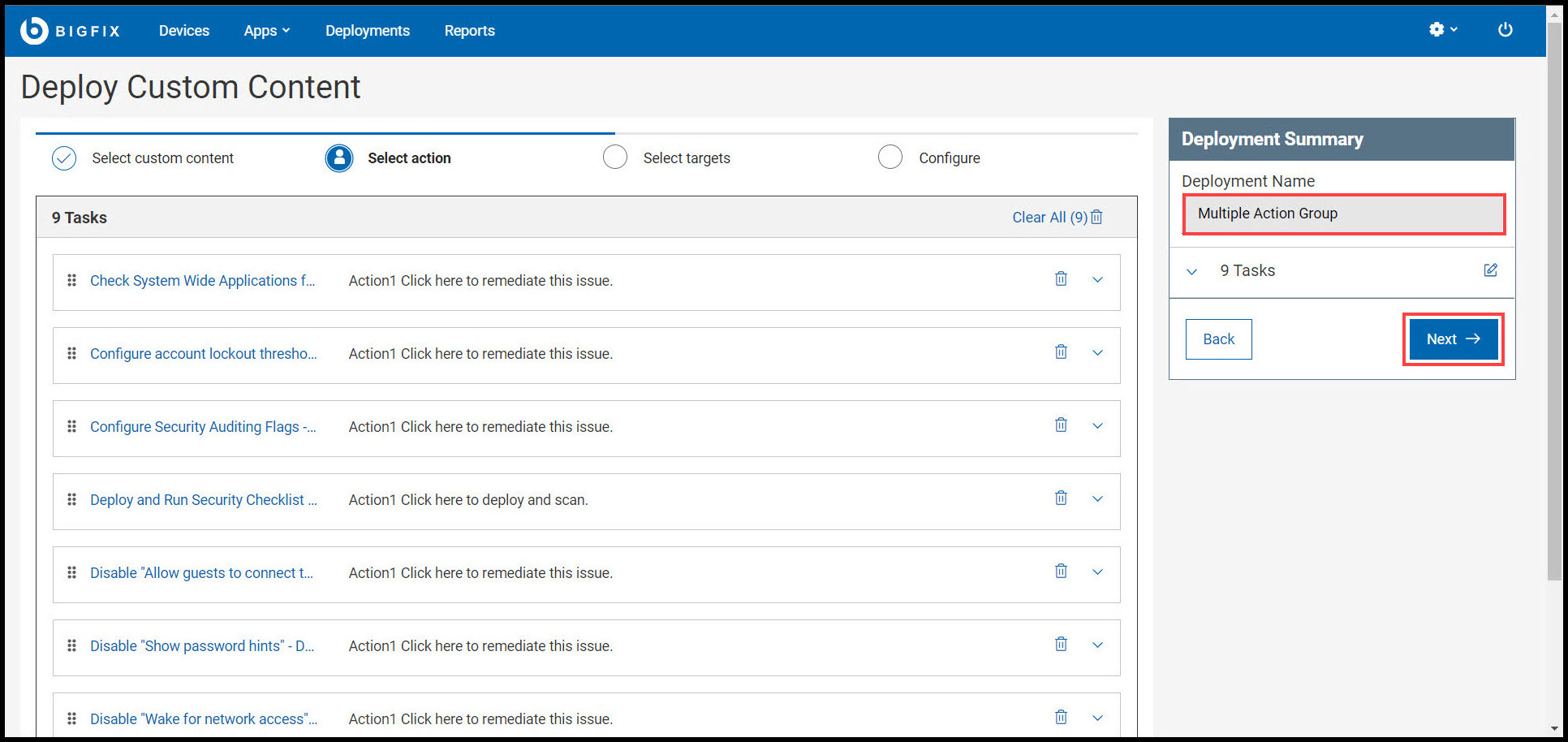The image size is (1568, 742).
Task: Click the drag handle on Deploy and Run Security Checklist
Action: [71, 499]
